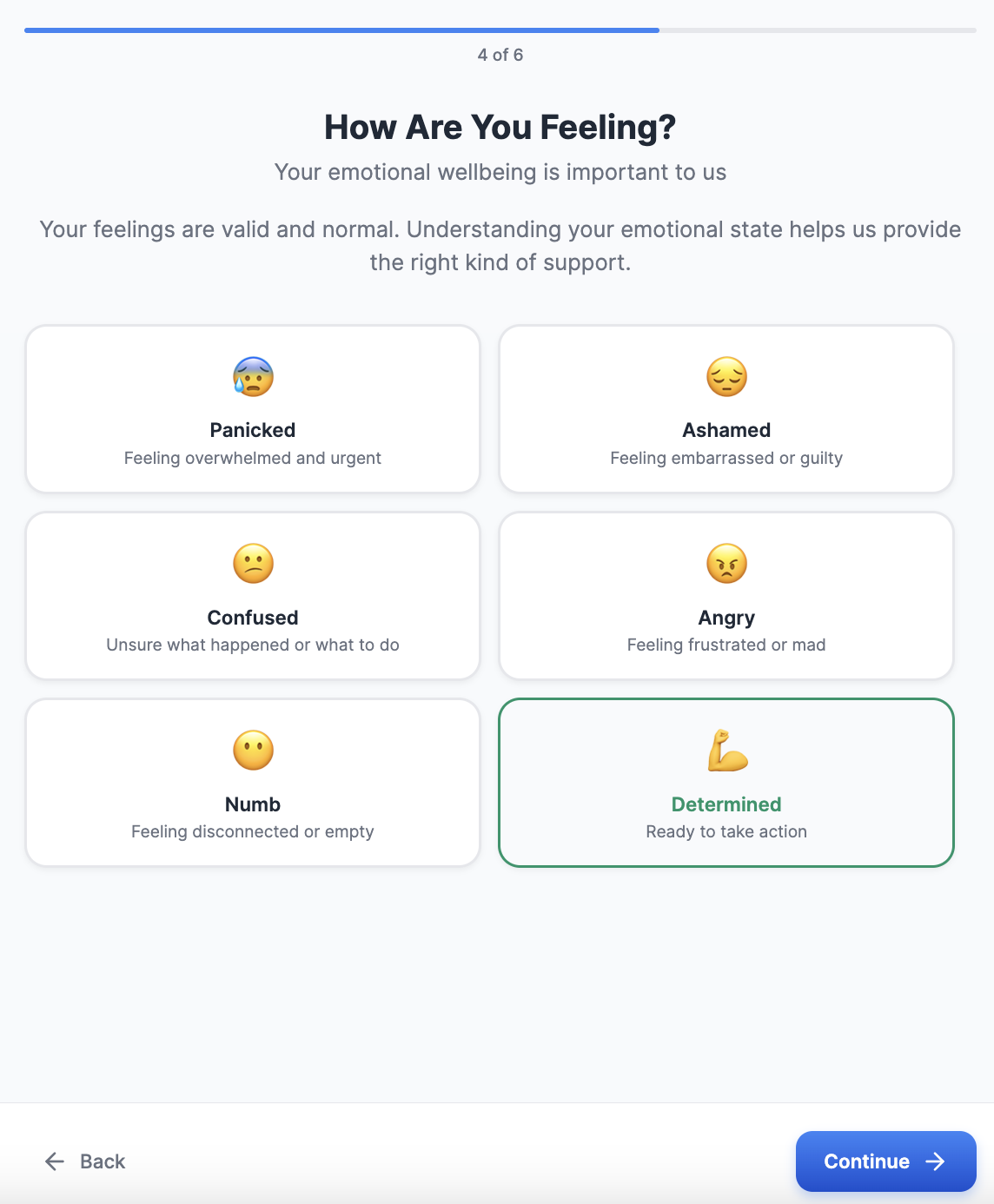Click the angry red-browed face emoji
Screen dimensions: 994x1204
tap(726, 564)
